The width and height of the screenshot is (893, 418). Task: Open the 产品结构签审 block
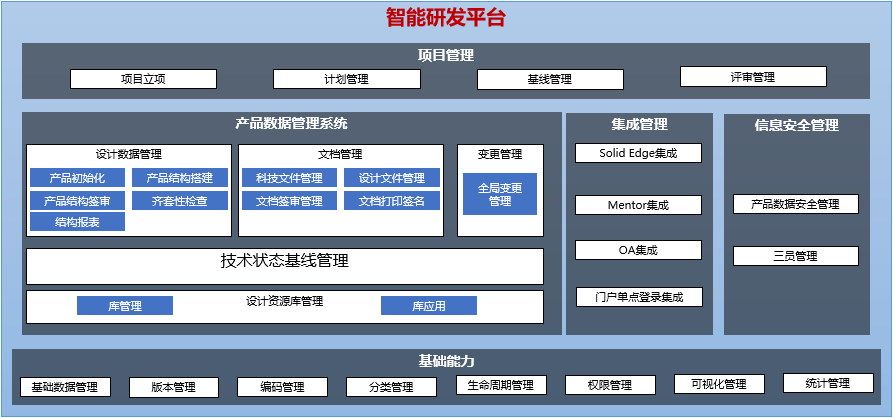[x=77, y=200]
